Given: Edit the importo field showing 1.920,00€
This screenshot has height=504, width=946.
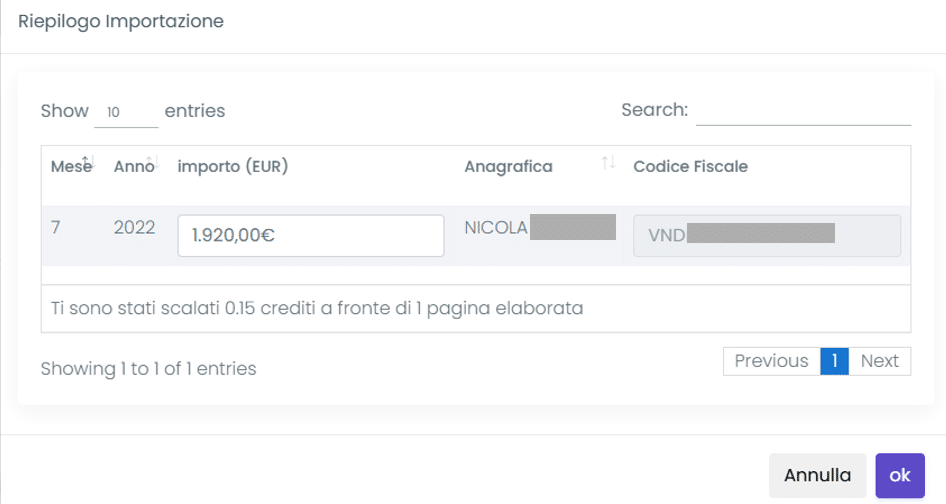Looking at the screenshot, I should [x=311, y=235].
